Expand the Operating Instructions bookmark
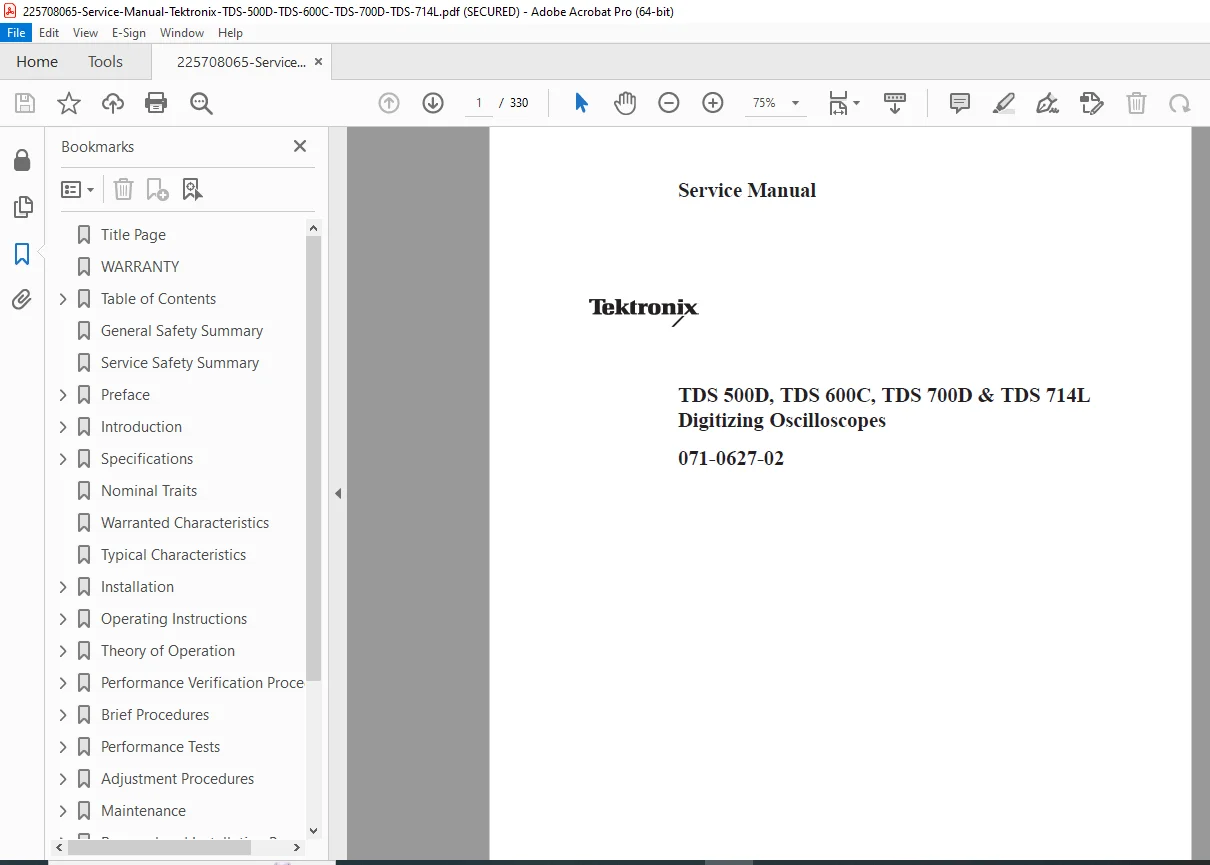Viewport: 1210px width, 865px height. tap(63, 619)
